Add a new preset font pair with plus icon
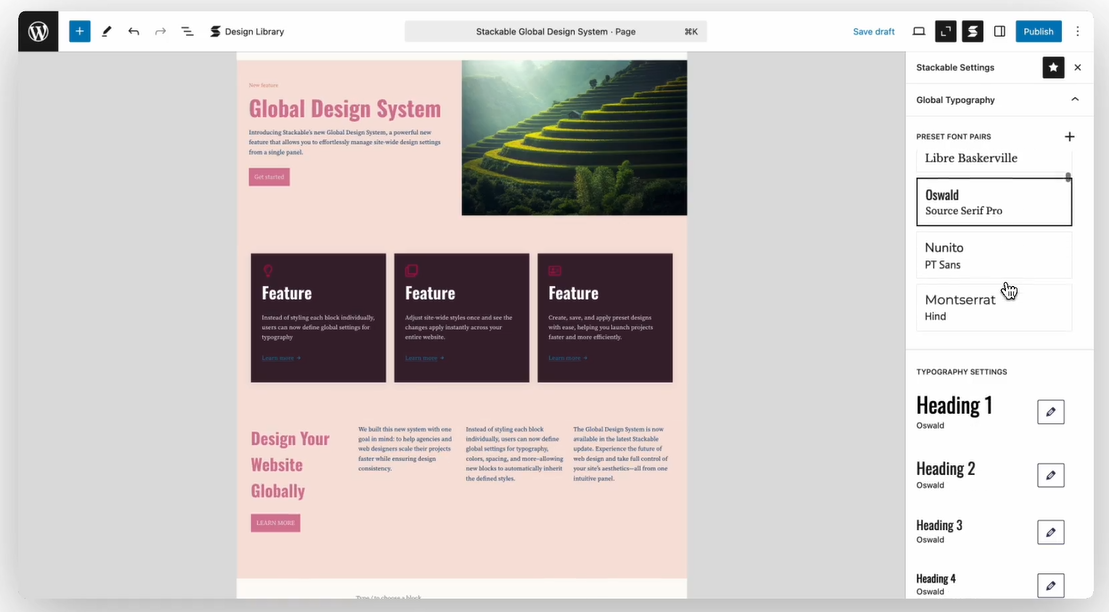This screenshot has width=1109, height=612. 1069,136
